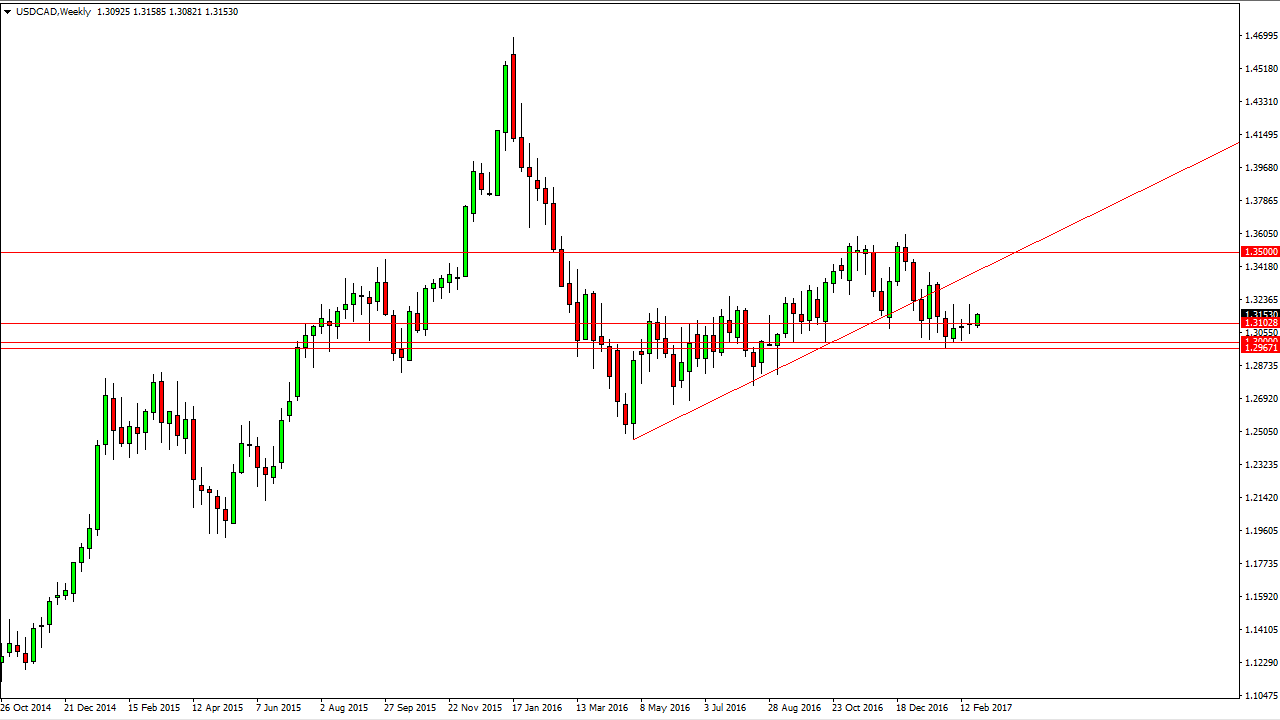This screenshot has width=1280, height=720.
Task: Click the 17 Jan 2016 date label
Action: click(536, 707)
